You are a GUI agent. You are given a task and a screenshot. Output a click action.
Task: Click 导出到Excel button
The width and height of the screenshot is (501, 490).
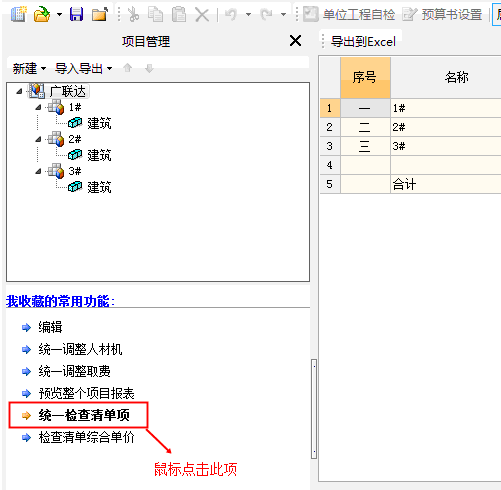coord(363,42)
